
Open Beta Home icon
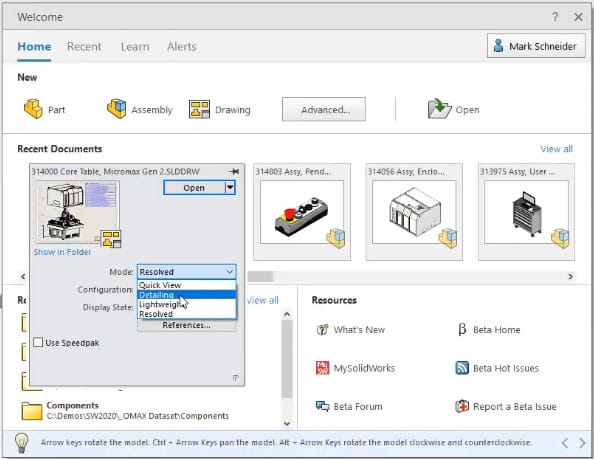(462, 329)
